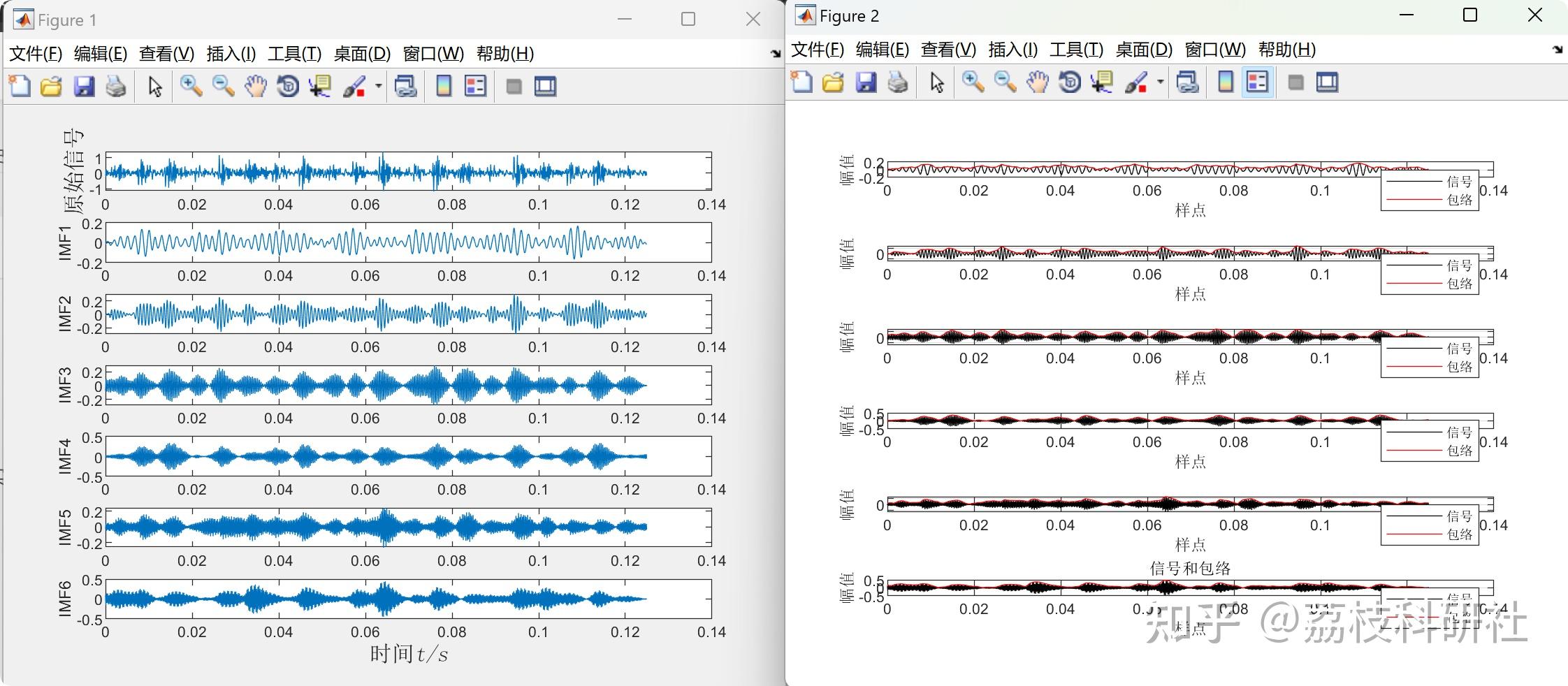Click the Hide Plot Tools icon in Figure 2
The width and height of the screenshot is (1568, 686).
pos(1295,82)
